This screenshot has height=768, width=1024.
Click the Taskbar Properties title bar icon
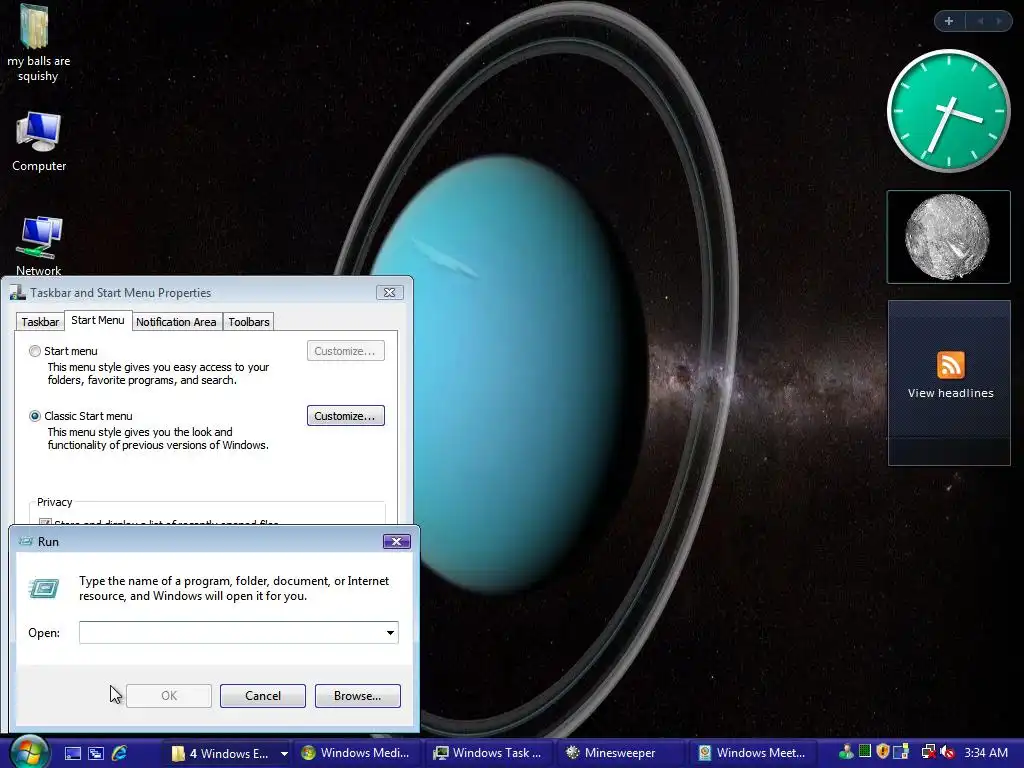[x=18, y=293]
